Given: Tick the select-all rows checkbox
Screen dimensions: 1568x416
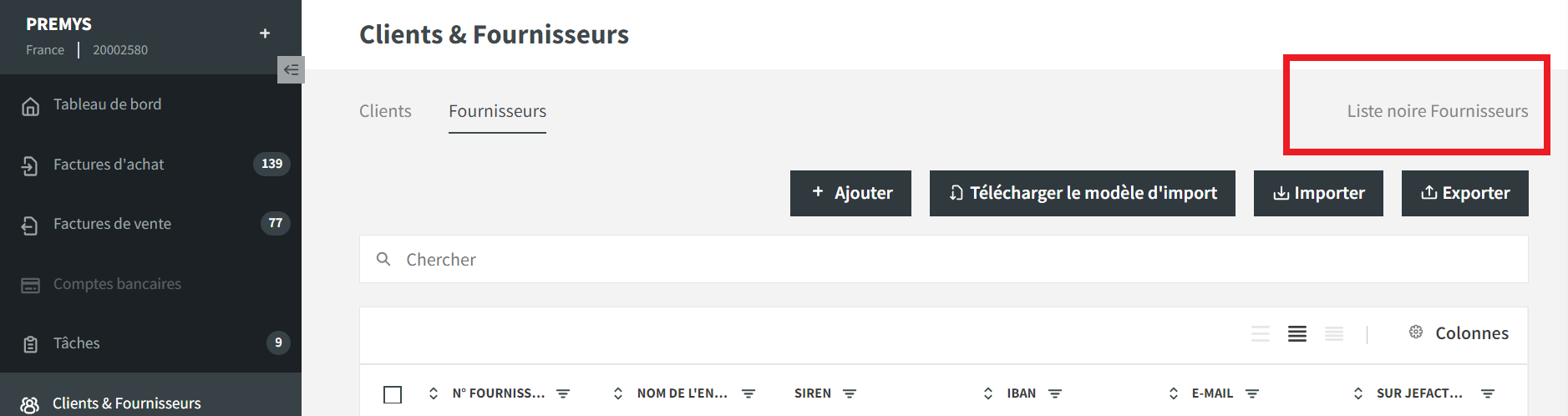Looking at the screenshot, I should click(393, 394).
